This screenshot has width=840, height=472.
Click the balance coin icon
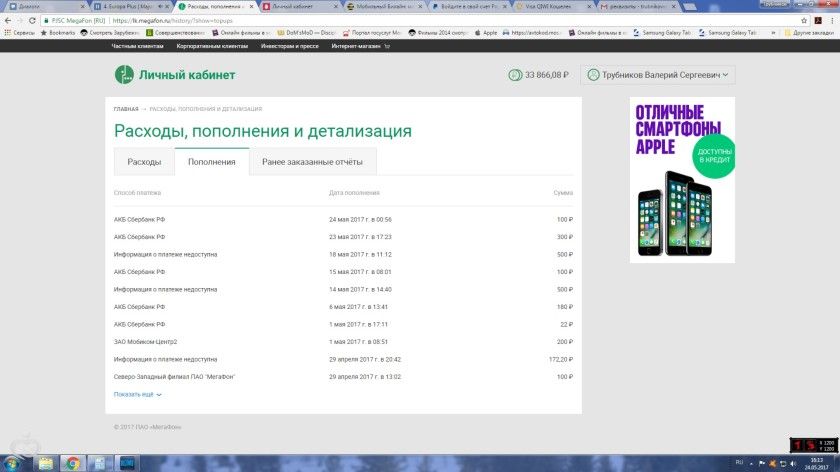click(x=515, y=75)
